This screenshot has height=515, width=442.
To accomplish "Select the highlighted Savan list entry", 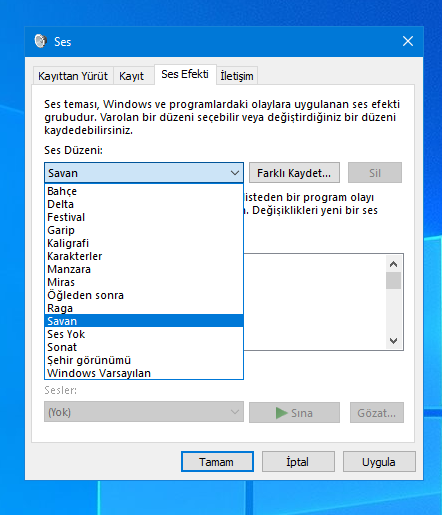I will [144, 321].
